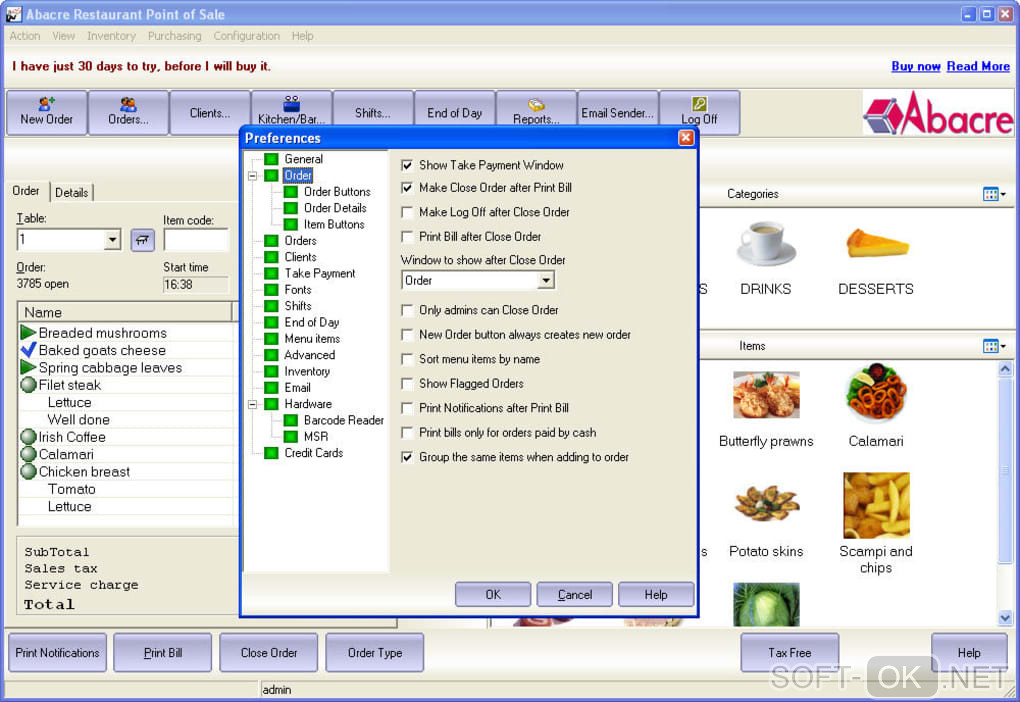Enable Print bills only for orders paid by cash

coord(407,433)
